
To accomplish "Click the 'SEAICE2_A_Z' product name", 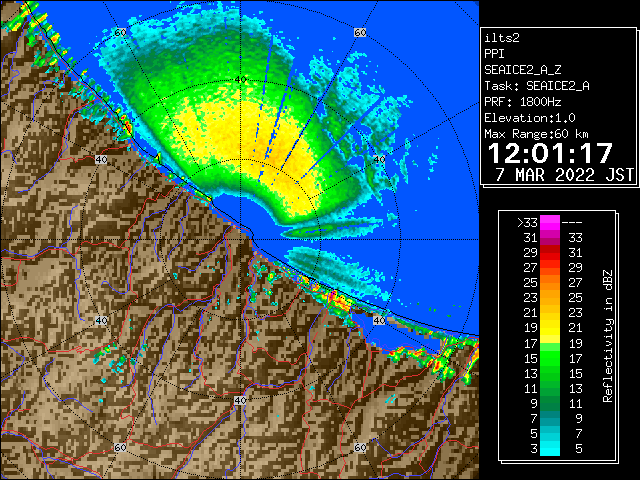I will click(523, 70).
